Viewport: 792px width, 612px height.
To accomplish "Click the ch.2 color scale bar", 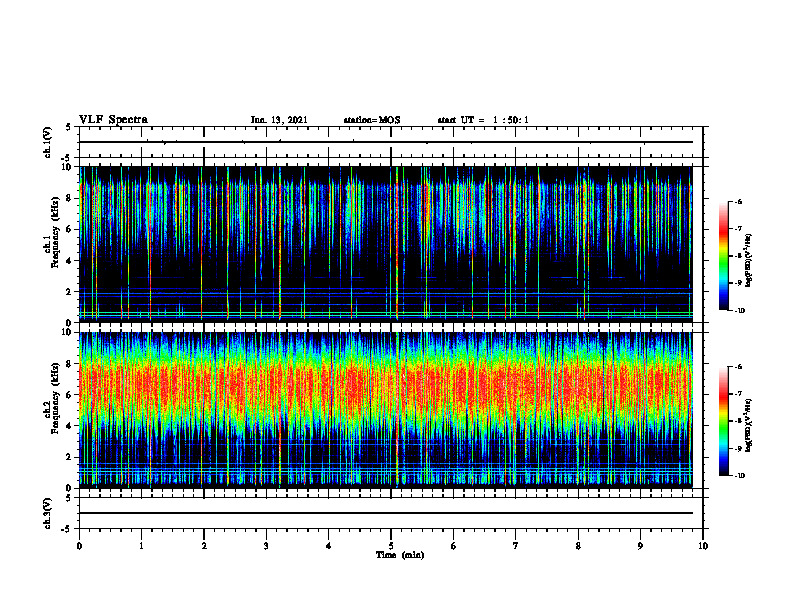I will (x=724, y=421).
